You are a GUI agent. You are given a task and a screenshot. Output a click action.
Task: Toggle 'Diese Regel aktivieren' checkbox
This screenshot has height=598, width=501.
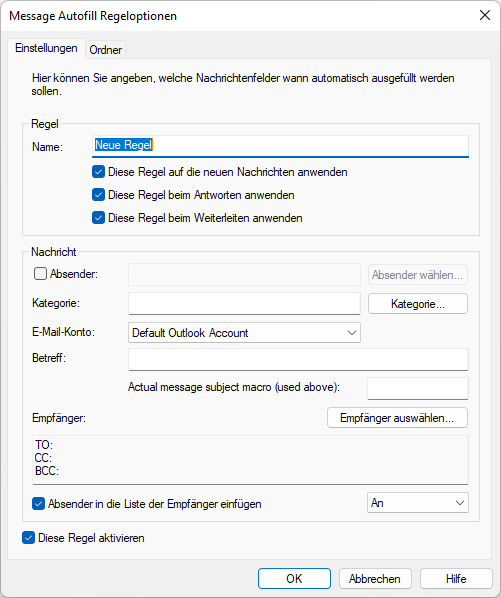click(29, 538)
